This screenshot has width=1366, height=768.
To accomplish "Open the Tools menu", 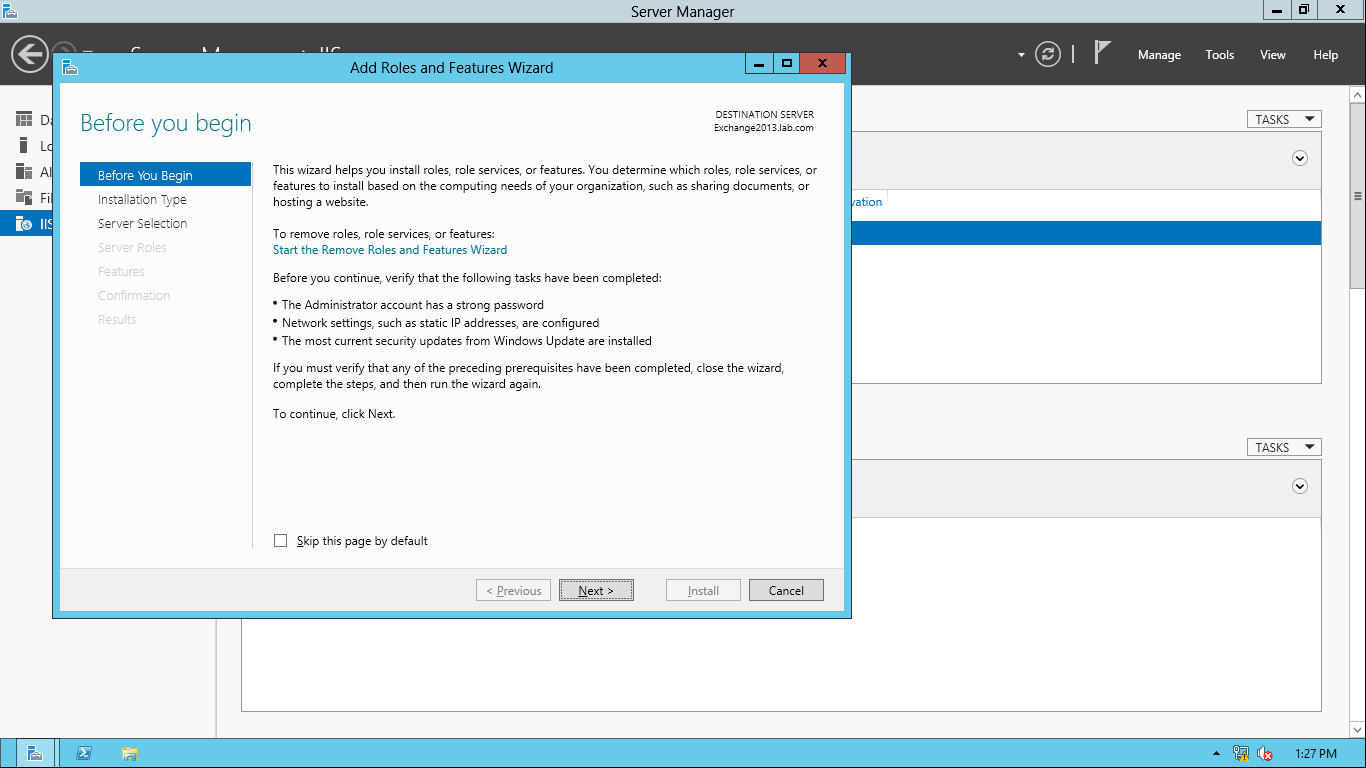I will click(x=1219, y=55).
